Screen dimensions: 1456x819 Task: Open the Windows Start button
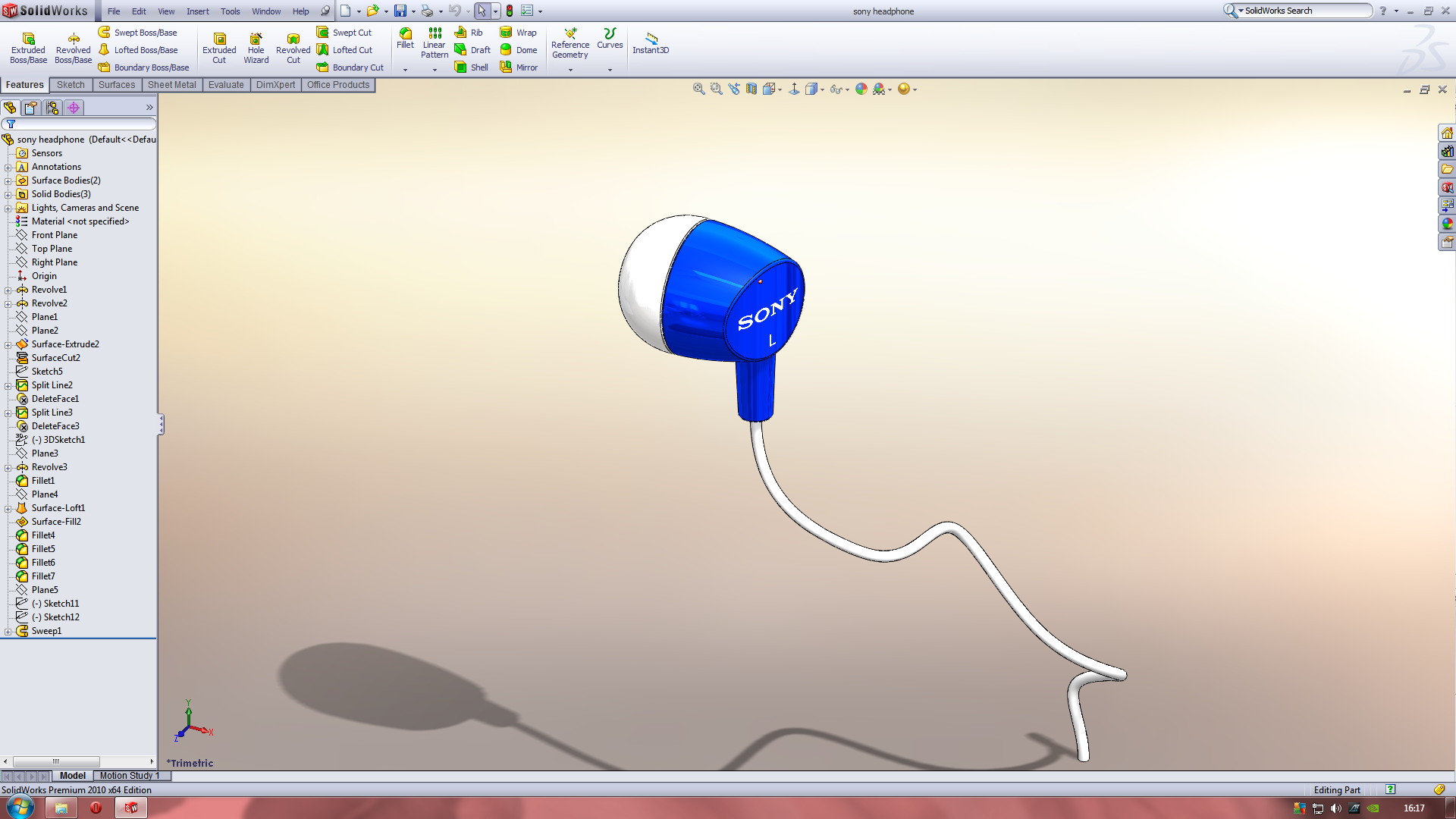click(x=20, y=808)
